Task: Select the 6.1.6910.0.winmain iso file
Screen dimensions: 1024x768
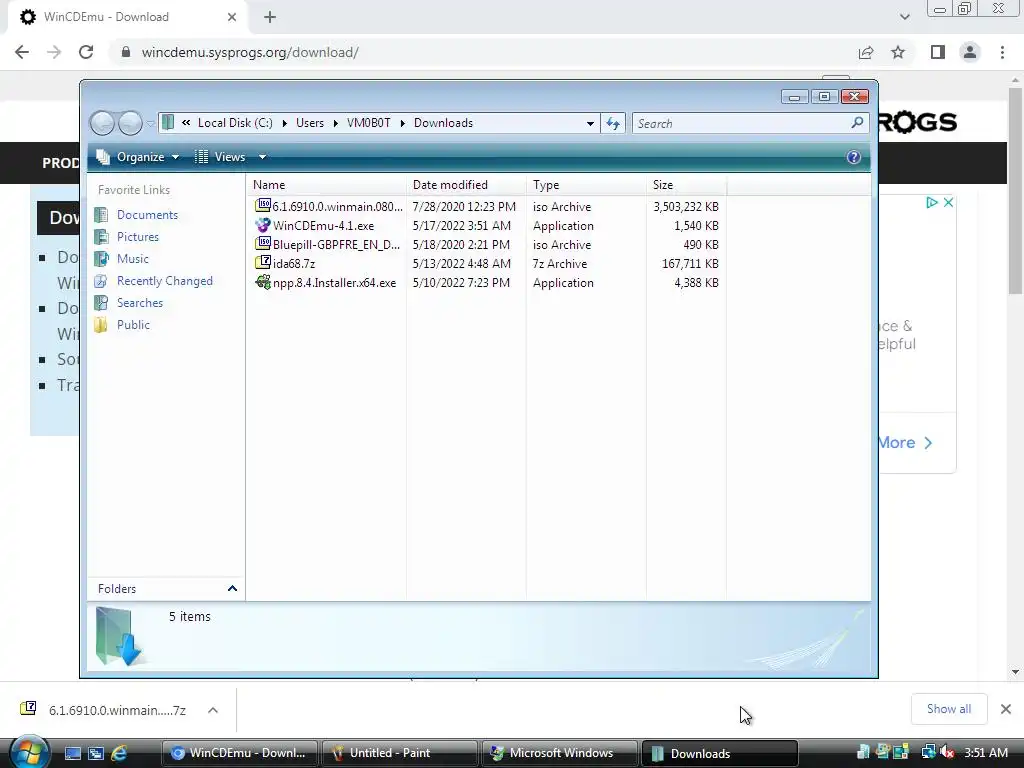Action: (328, 206)
